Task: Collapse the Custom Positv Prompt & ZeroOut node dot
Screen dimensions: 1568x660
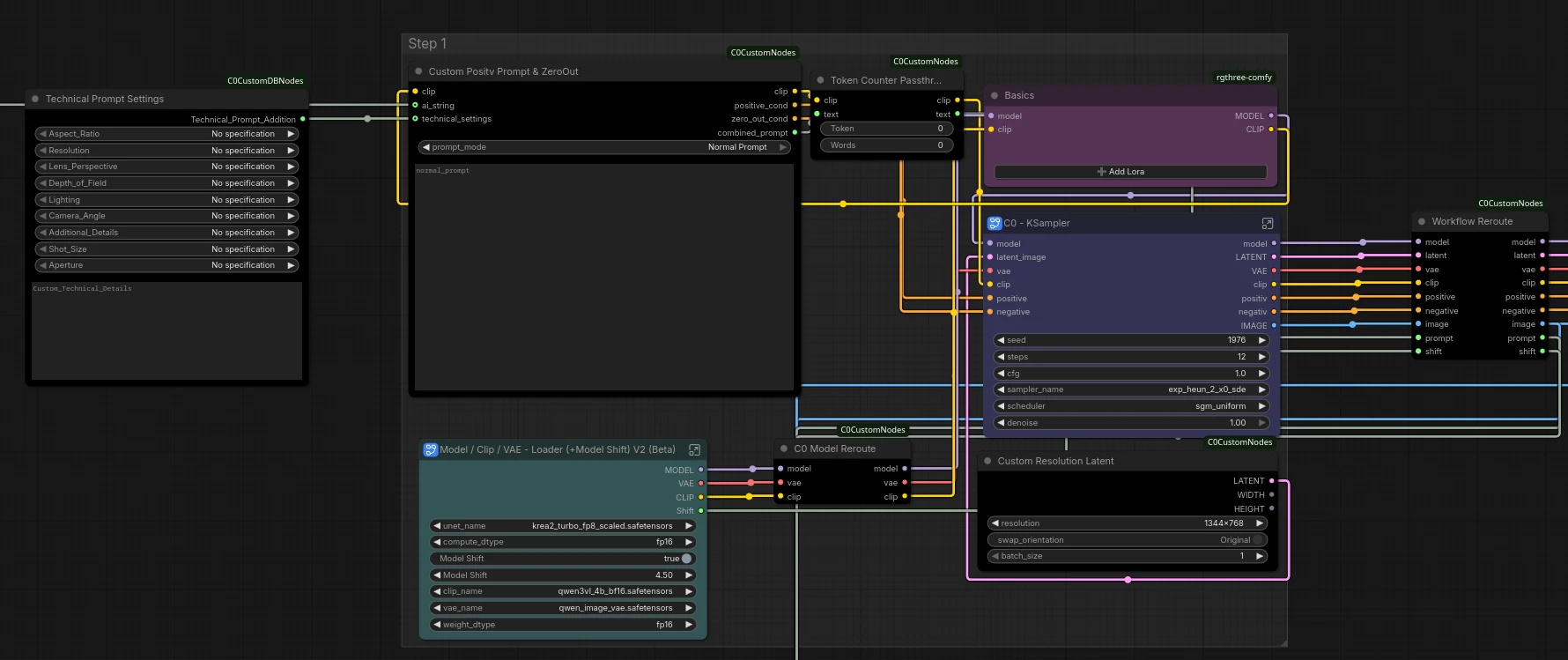Action: coord(418,71)
